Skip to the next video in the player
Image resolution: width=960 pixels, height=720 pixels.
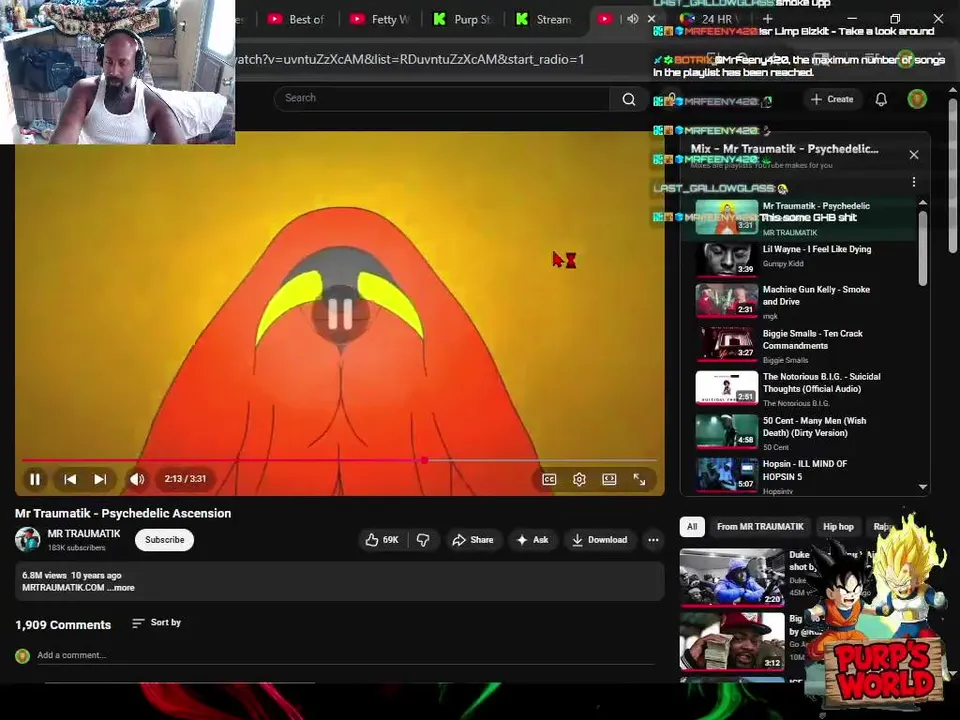point(100,479)
